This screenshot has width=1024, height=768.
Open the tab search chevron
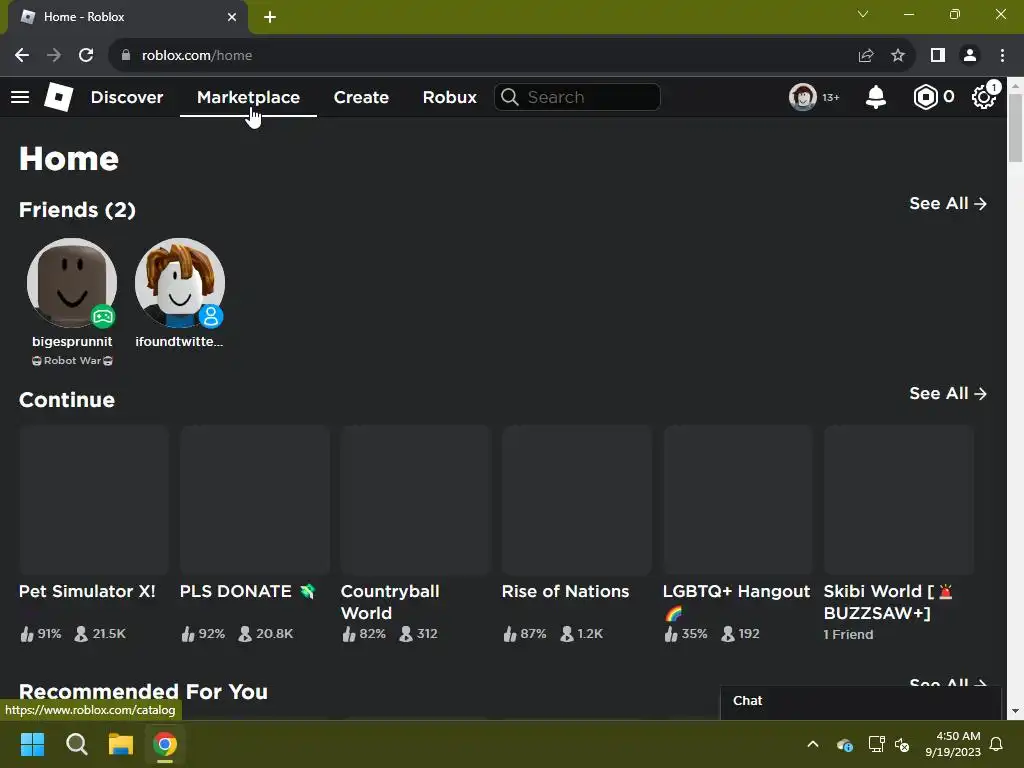(863, 14)
